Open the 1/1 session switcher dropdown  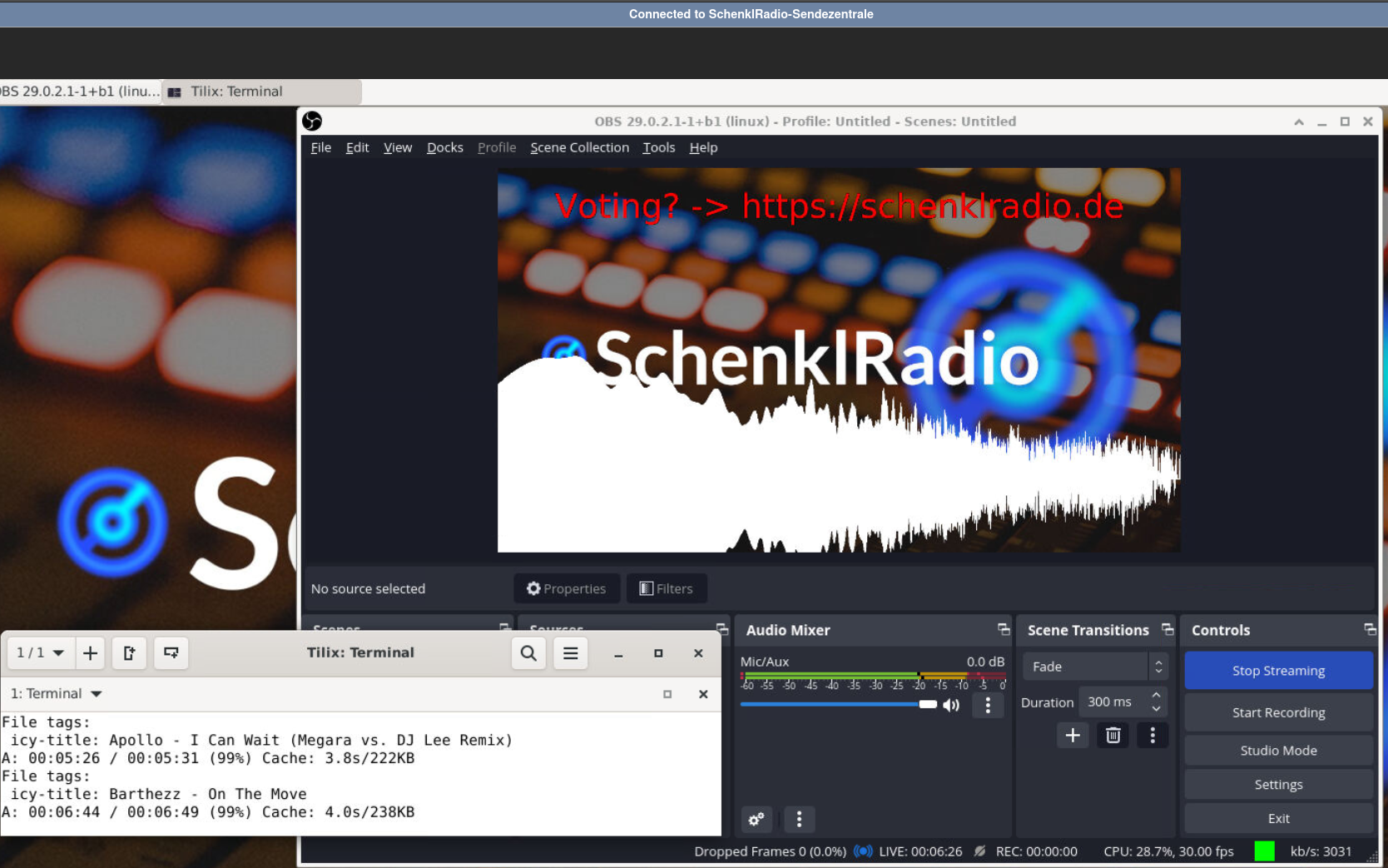[x=40, y=653]
